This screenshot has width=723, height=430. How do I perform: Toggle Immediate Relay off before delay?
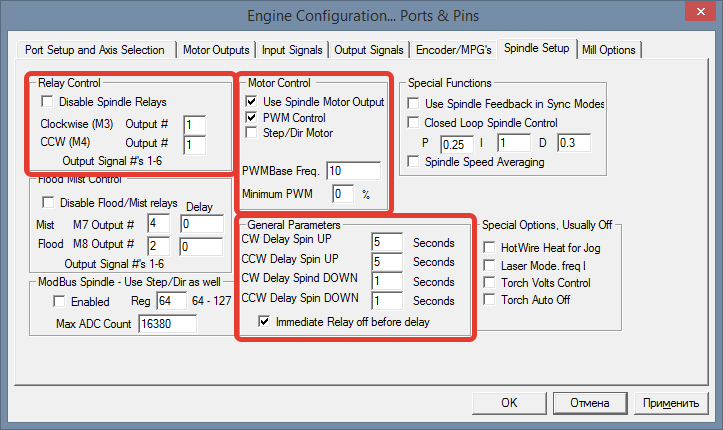click(264, 322)
